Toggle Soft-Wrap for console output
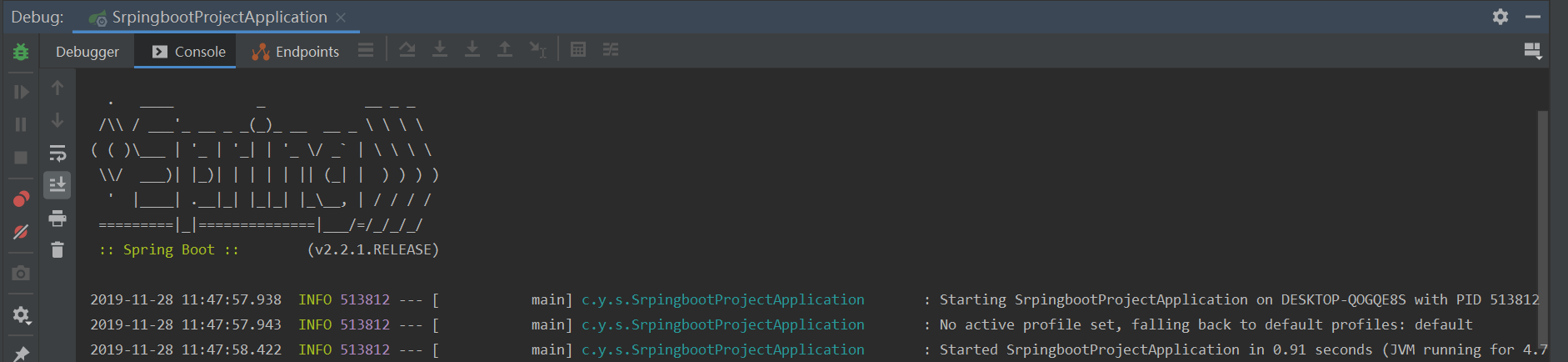This screenshot has width=1568, height=362. click(57, 153)
